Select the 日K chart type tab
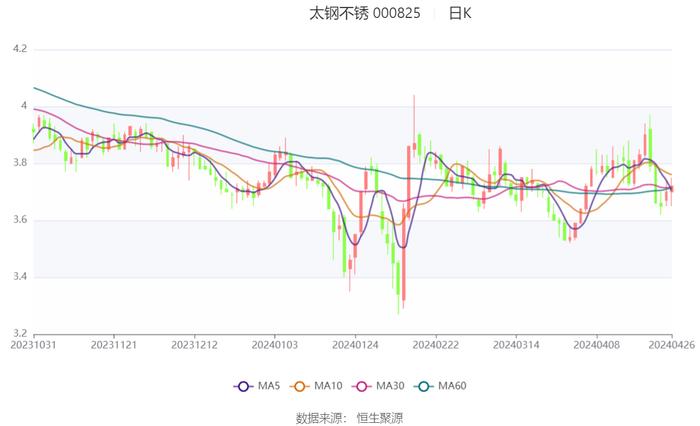 pyautogui.click(x=459, y=14)
